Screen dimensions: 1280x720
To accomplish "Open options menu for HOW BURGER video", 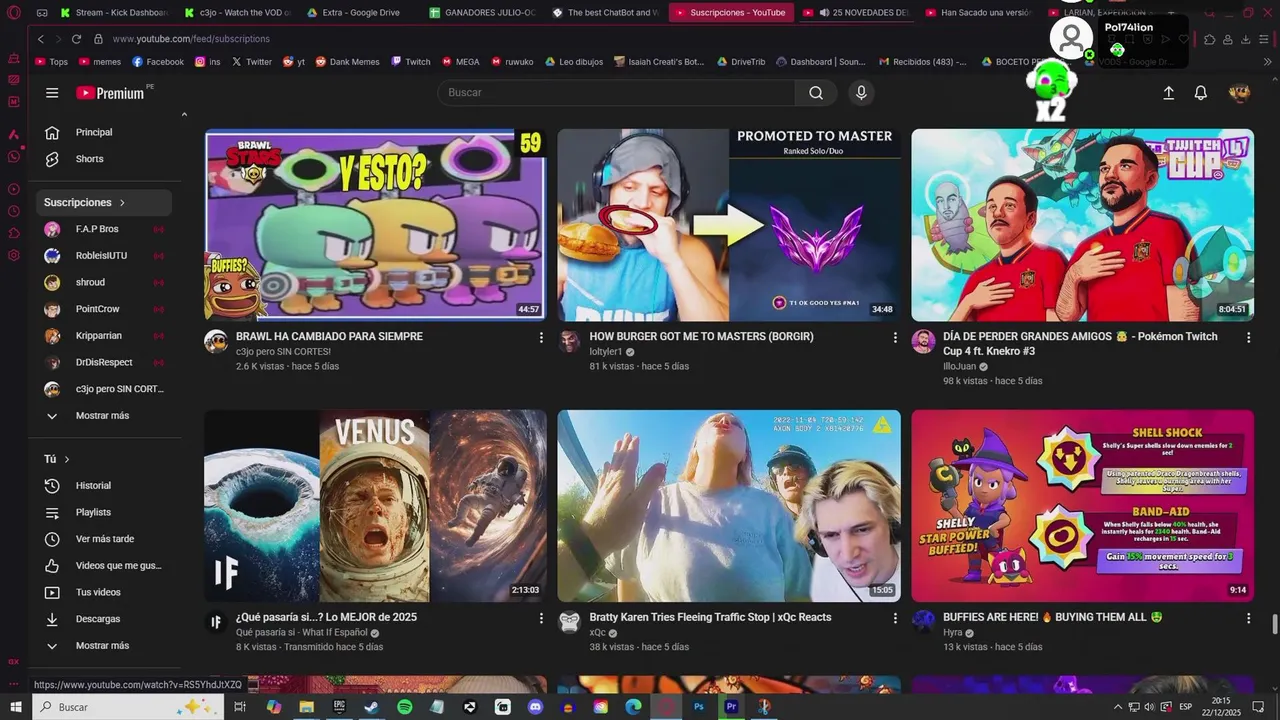I will (x=895, y=338).
